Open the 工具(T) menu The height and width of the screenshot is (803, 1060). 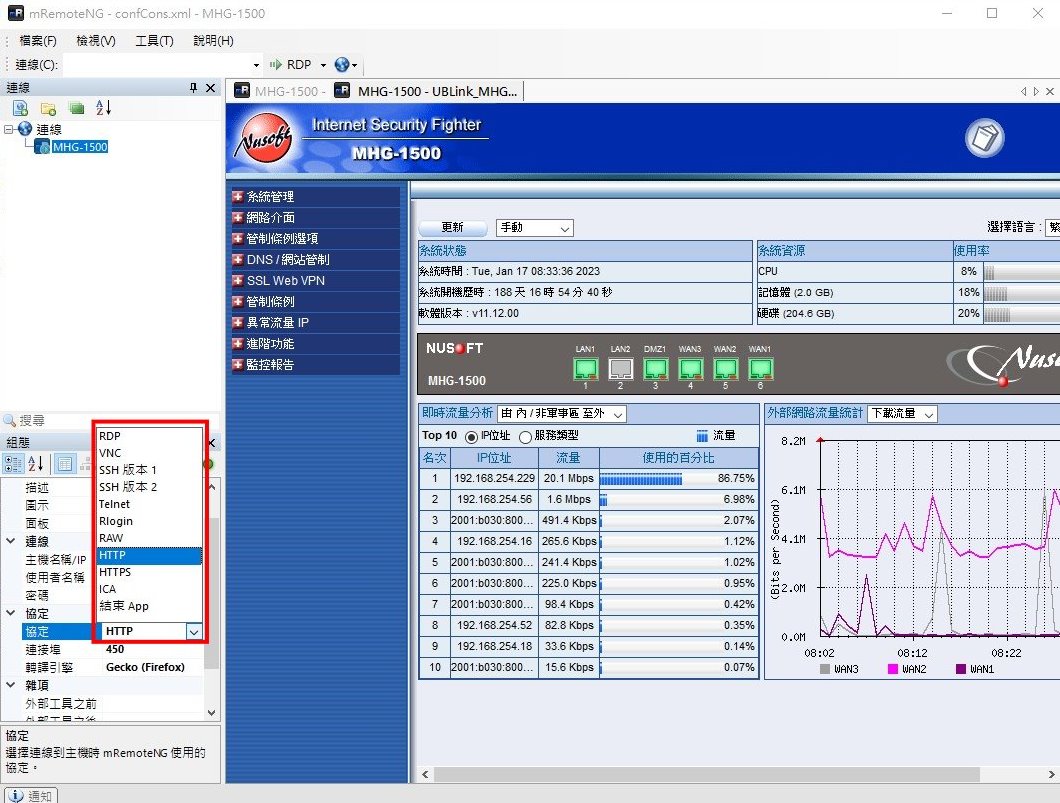pos(154,41)
